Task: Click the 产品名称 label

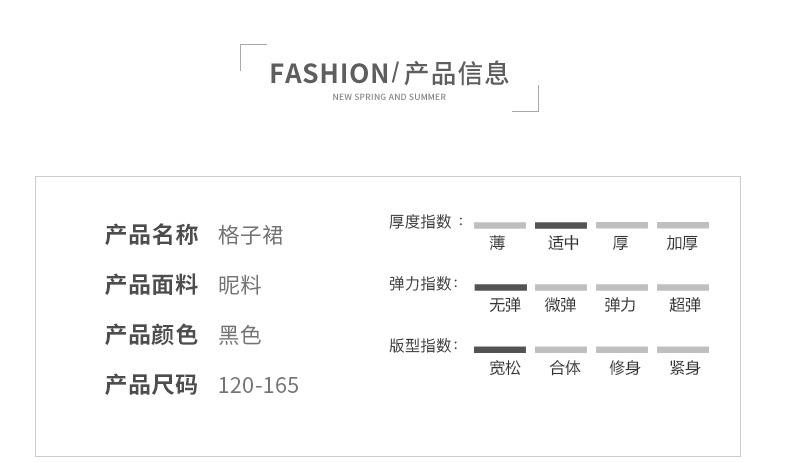Action: click(x=151, y=235)
